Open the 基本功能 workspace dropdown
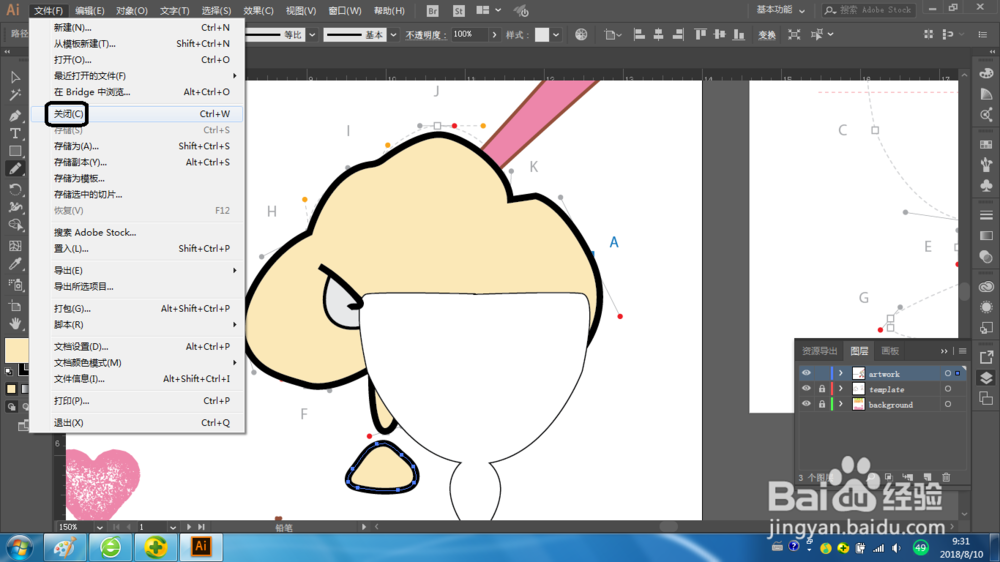The image size is (1000, 562). coord(781,10)
